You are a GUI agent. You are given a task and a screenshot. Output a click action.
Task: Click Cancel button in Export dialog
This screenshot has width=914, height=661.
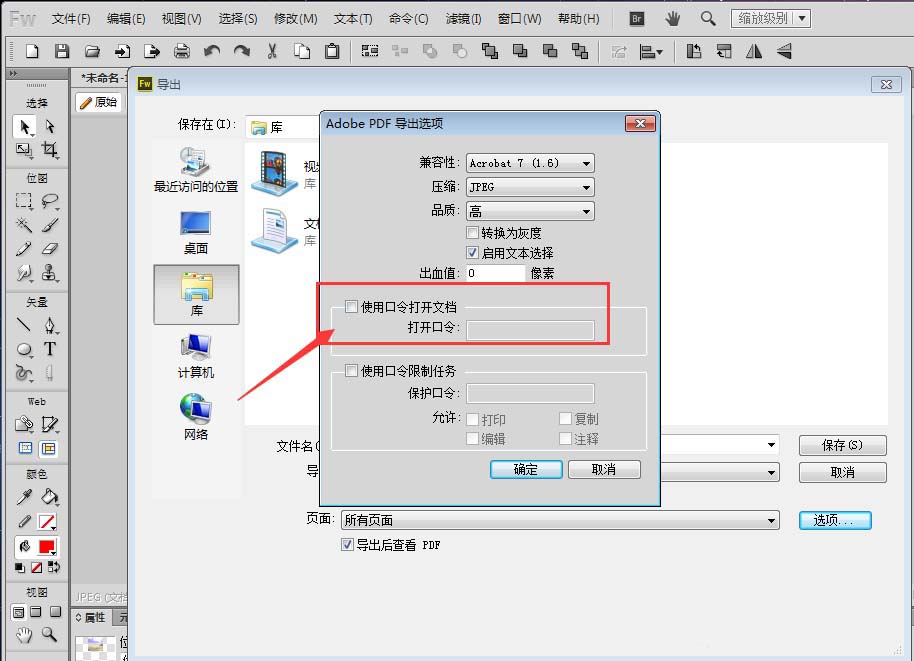842,472
